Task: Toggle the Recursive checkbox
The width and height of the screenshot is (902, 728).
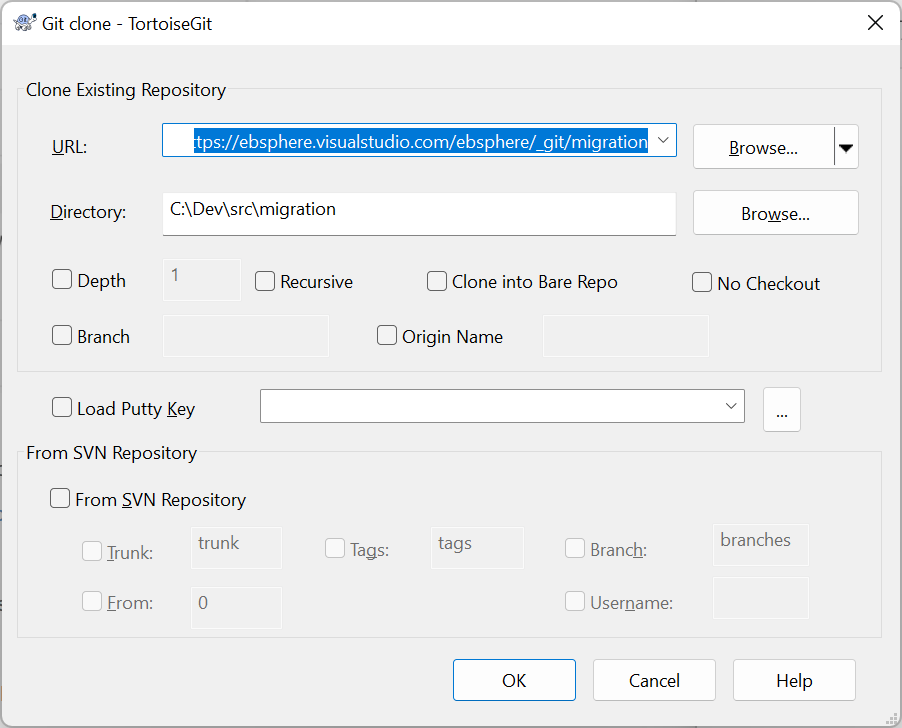Action: (x=265, y=281)
